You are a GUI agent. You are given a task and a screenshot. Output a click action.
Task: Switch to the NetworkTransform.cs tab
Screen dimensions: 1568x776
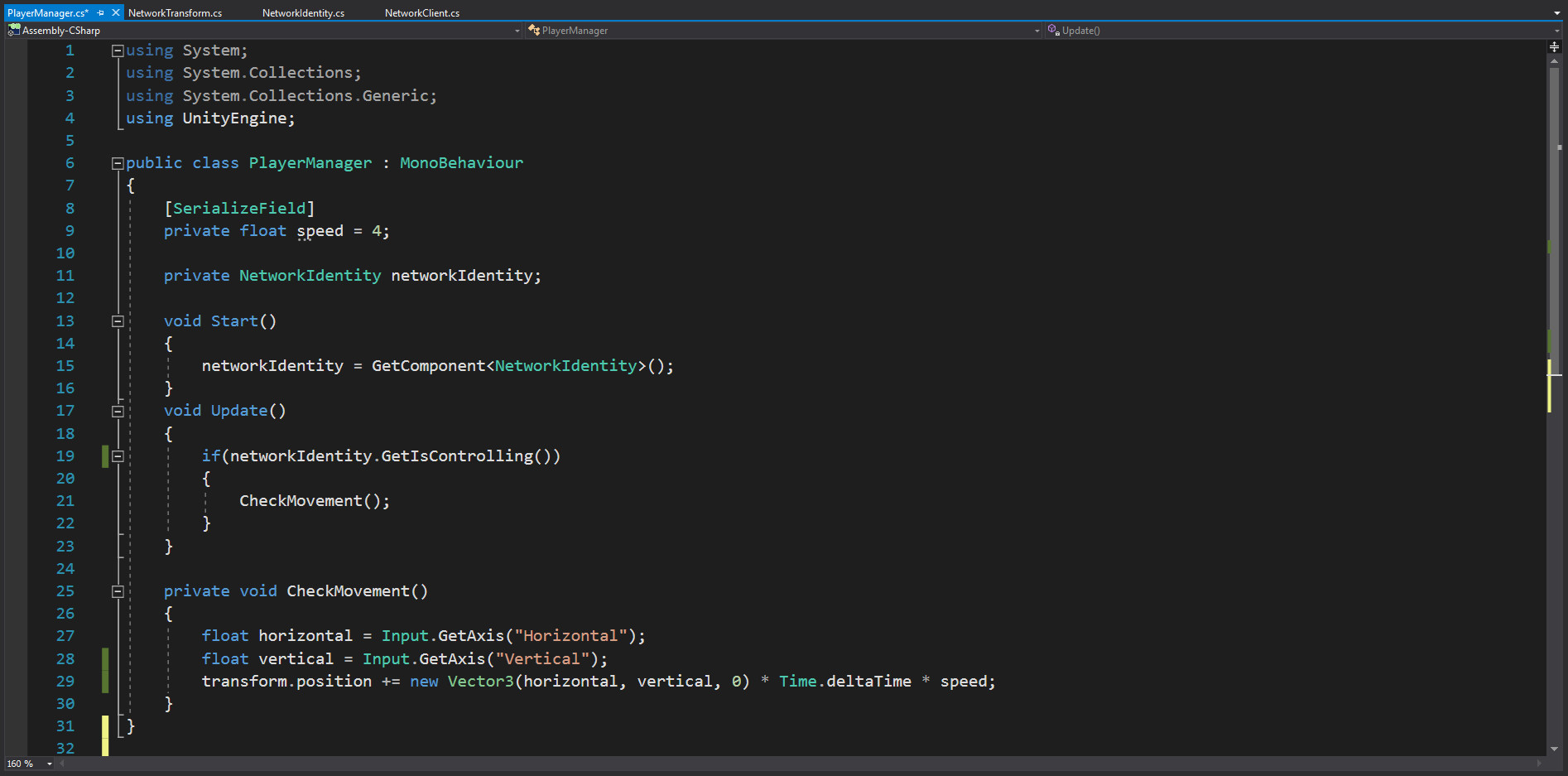175,13
